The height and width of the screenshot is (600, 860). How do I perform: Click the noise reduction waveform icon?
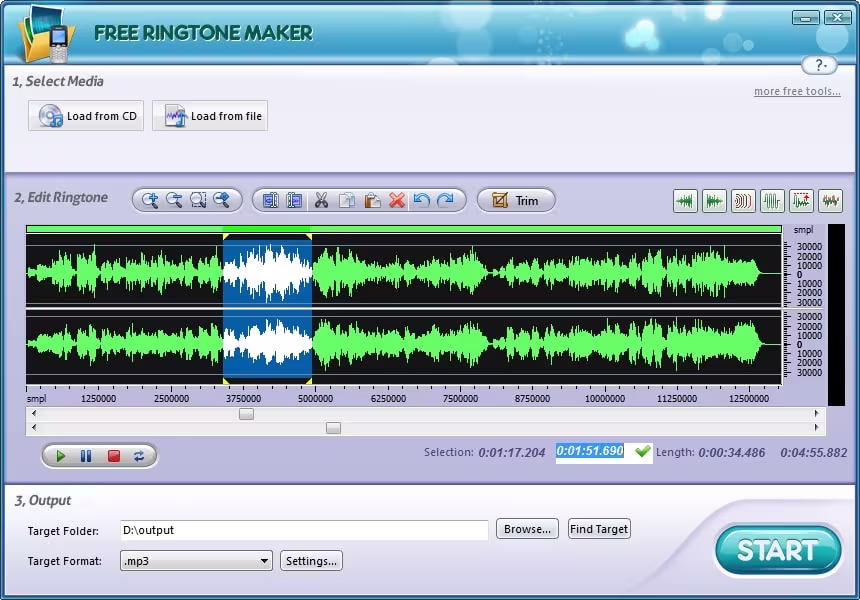[x=830, y=201]
